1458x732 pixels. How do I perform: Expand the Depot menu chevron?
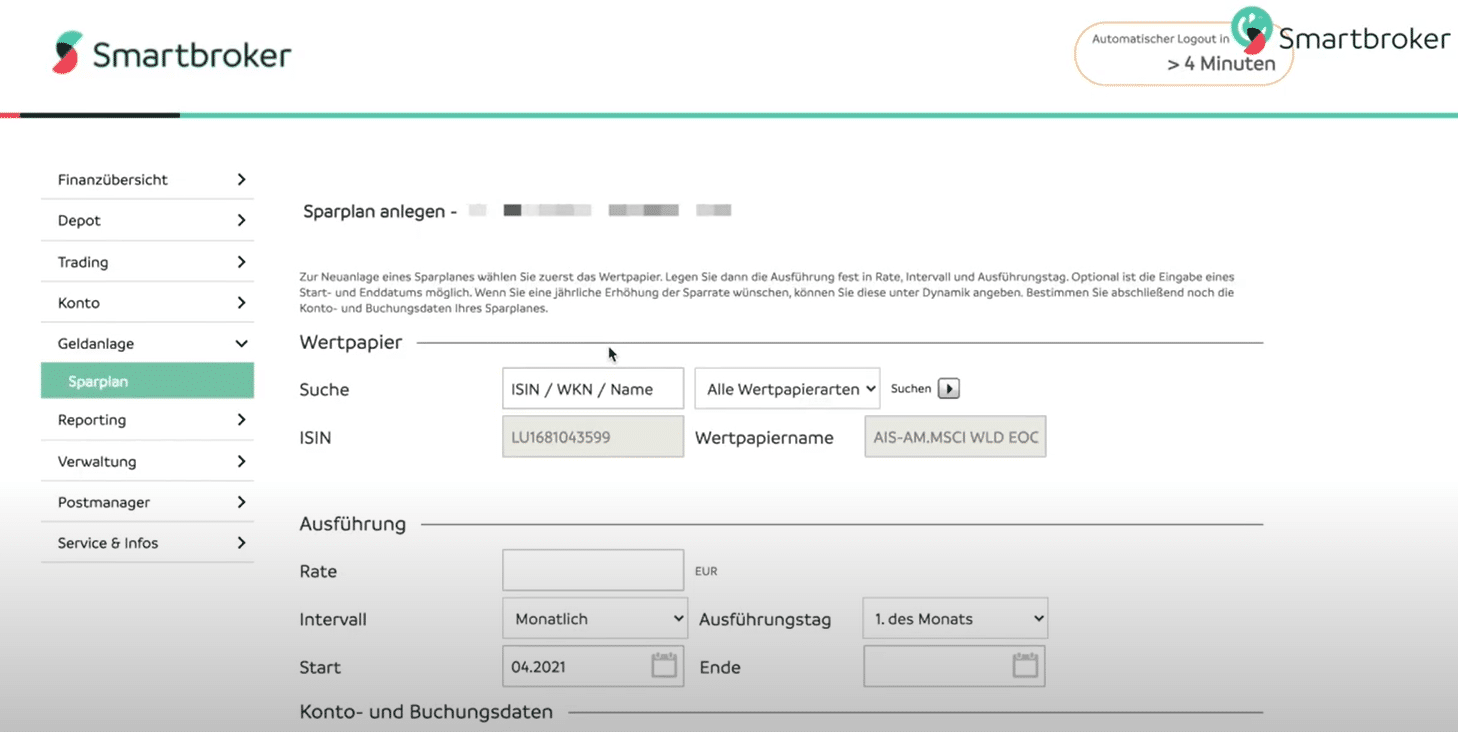241,221
